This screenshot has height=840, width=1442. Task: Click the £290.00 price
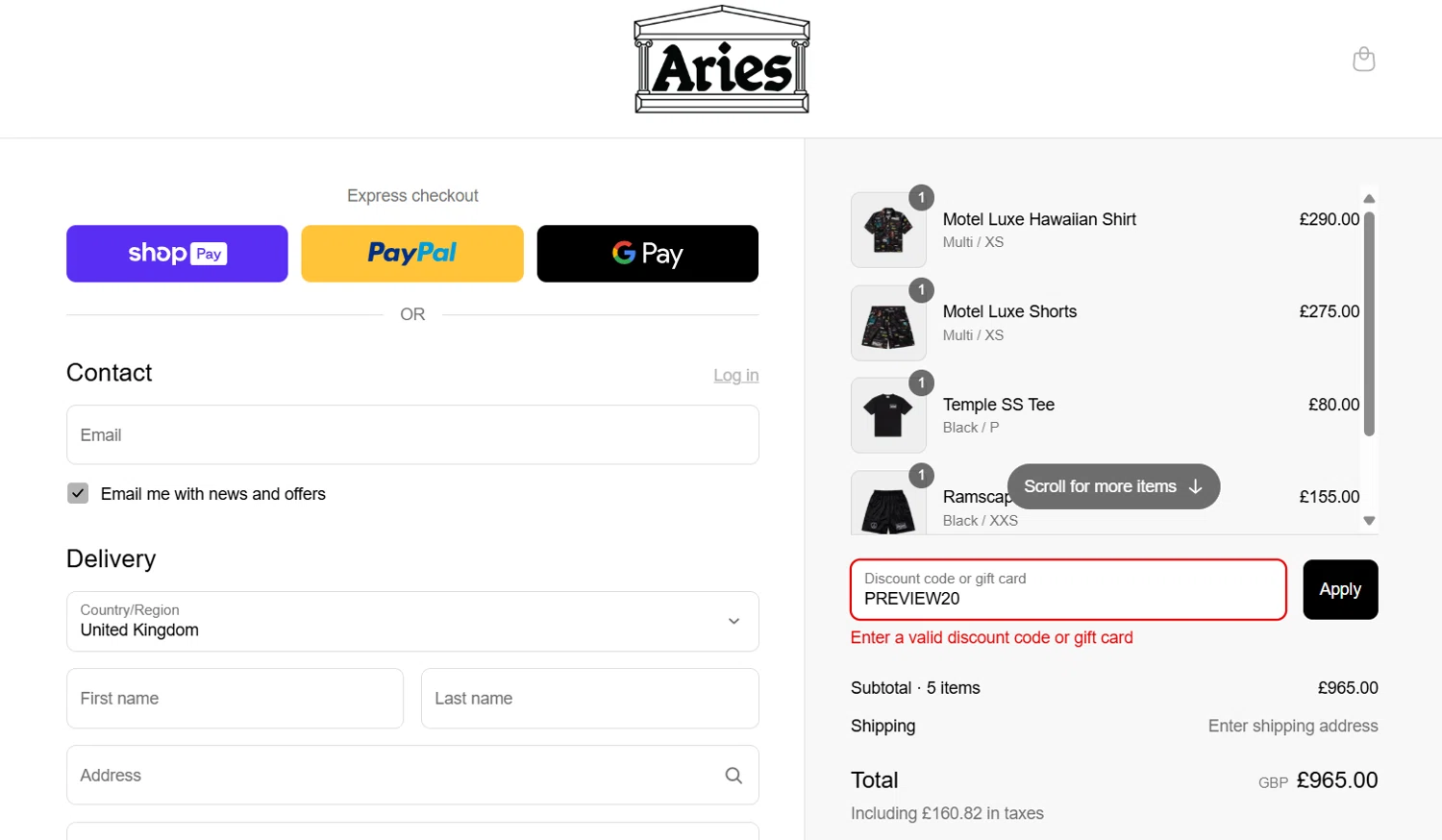click(x=1329, y=219)
